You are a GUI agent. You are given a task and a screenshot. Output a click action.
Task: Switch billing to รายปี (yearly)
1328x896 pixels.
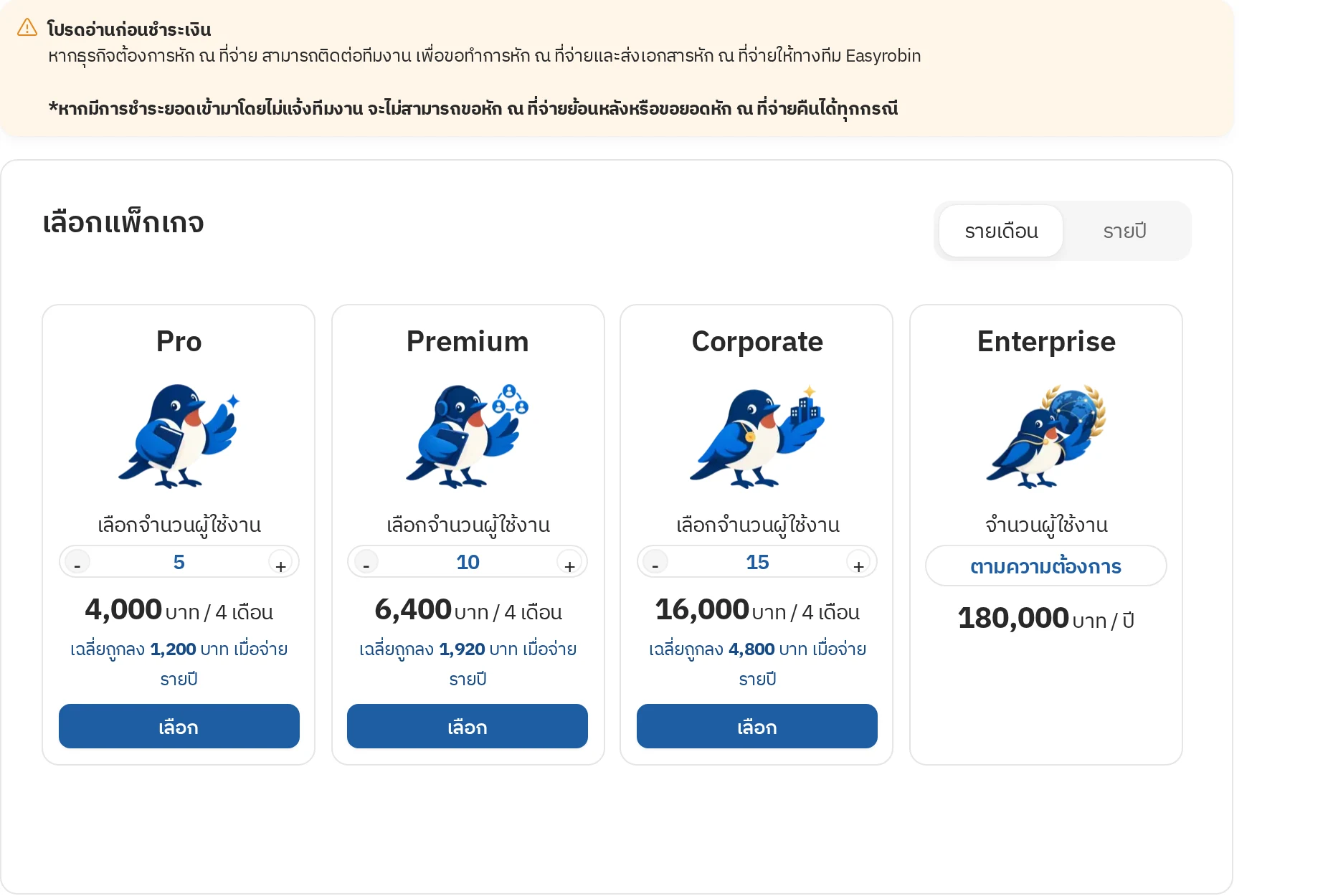coord(1124,231)
